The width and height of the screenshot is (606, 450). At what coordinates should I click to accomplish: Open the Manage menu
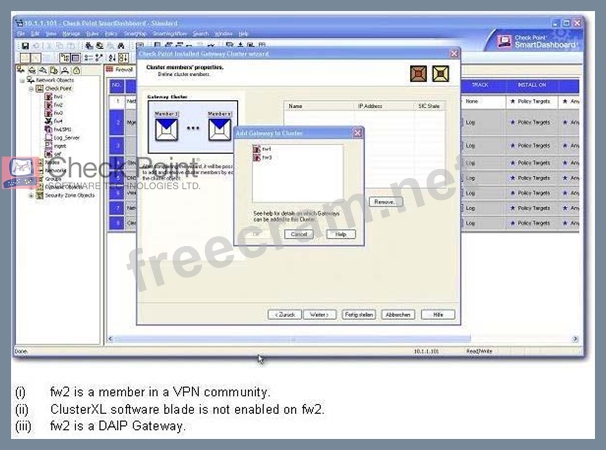click(71, 34)
